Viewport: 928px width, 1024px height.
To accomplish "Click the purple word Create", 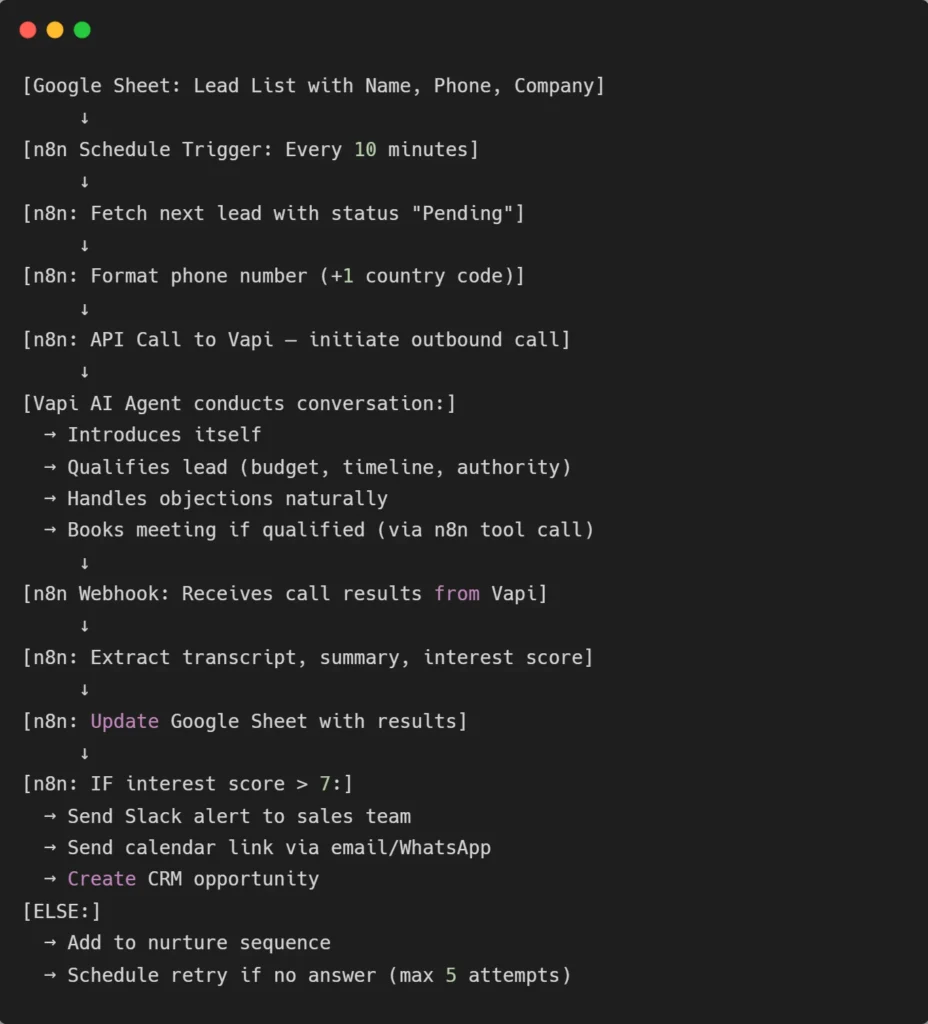I will [101, 879].
